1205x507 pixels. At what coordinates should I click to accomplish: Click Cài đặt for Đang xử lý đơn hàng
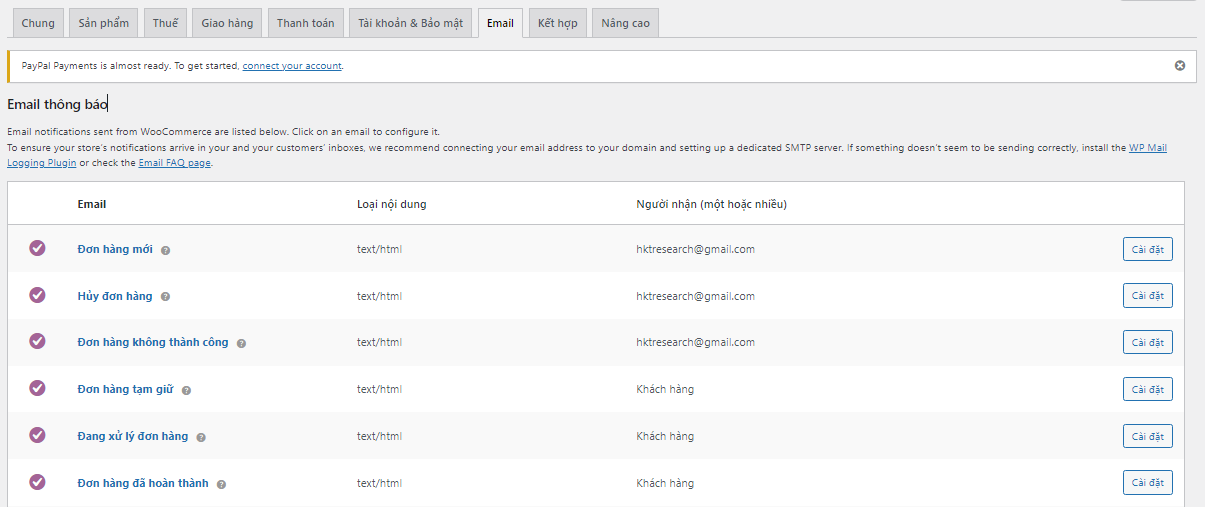click(x=1147, y=436)
